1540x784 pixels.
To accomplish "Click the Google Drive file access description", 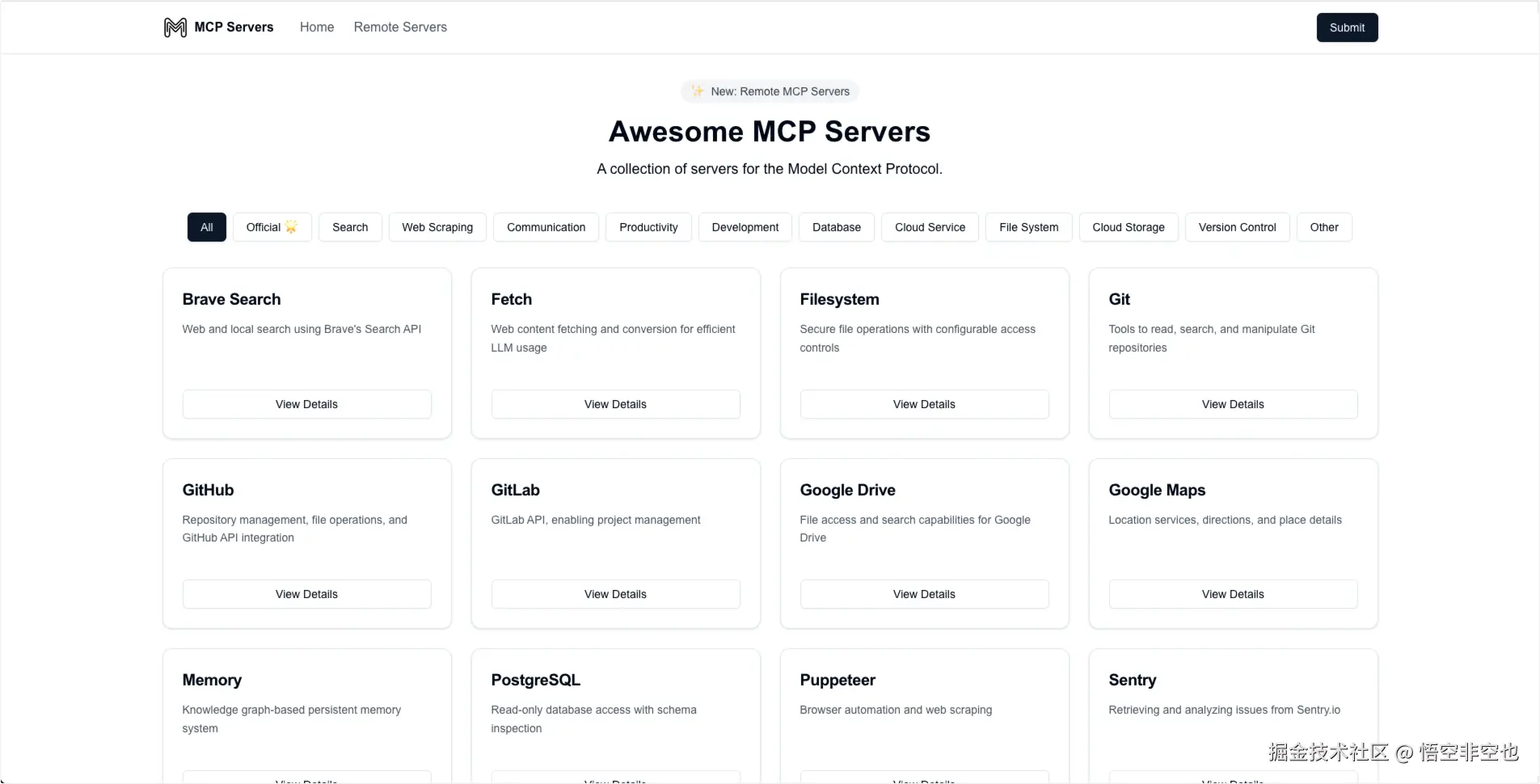I will tap(915, 529).
